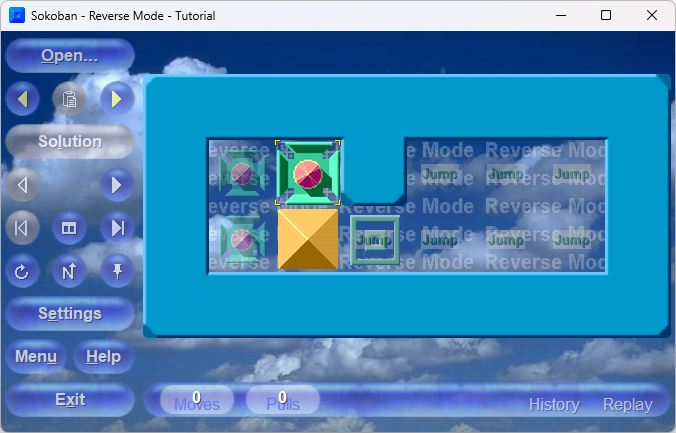This screenshot has height=433, width=676.
Task: Go to next level with yellow right arrow
Action: click(117, 98)
